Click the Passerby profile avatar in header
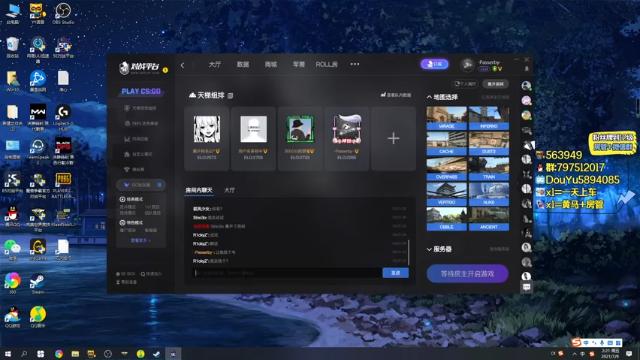 [467, 64]
